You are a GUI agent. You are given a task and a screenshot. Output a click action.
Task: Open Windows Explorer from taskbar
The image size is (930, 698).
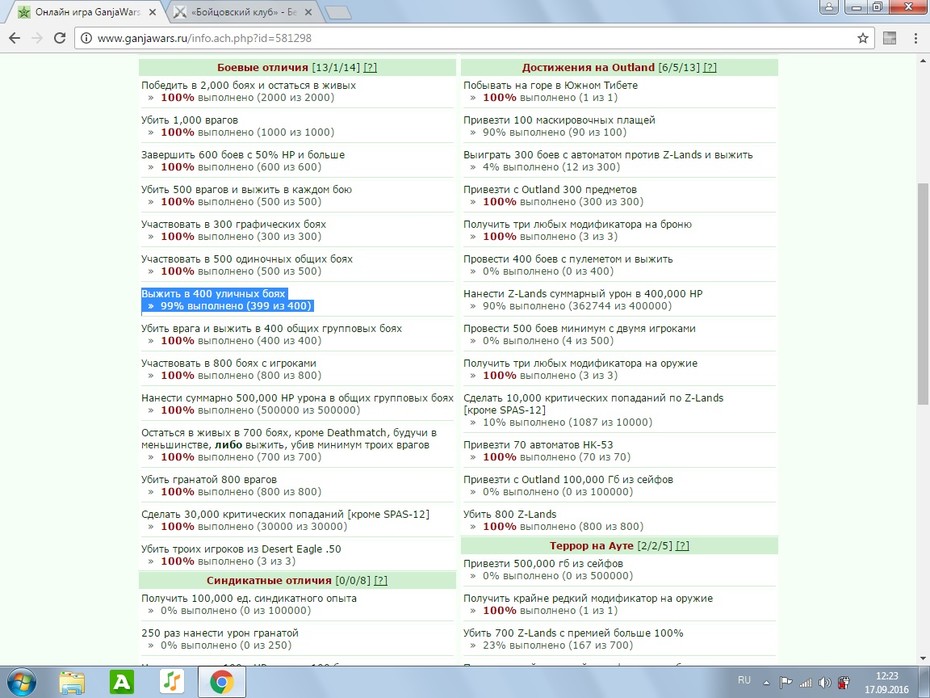72,683
